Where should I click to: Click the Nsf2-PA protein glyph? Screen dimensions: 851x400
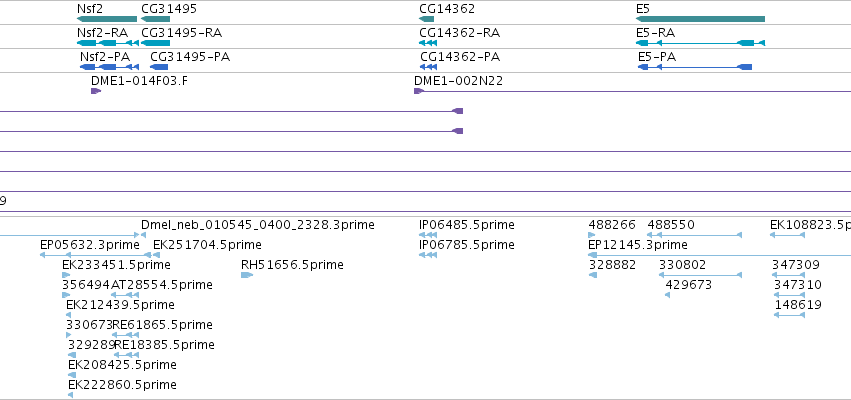coord(110,67)
